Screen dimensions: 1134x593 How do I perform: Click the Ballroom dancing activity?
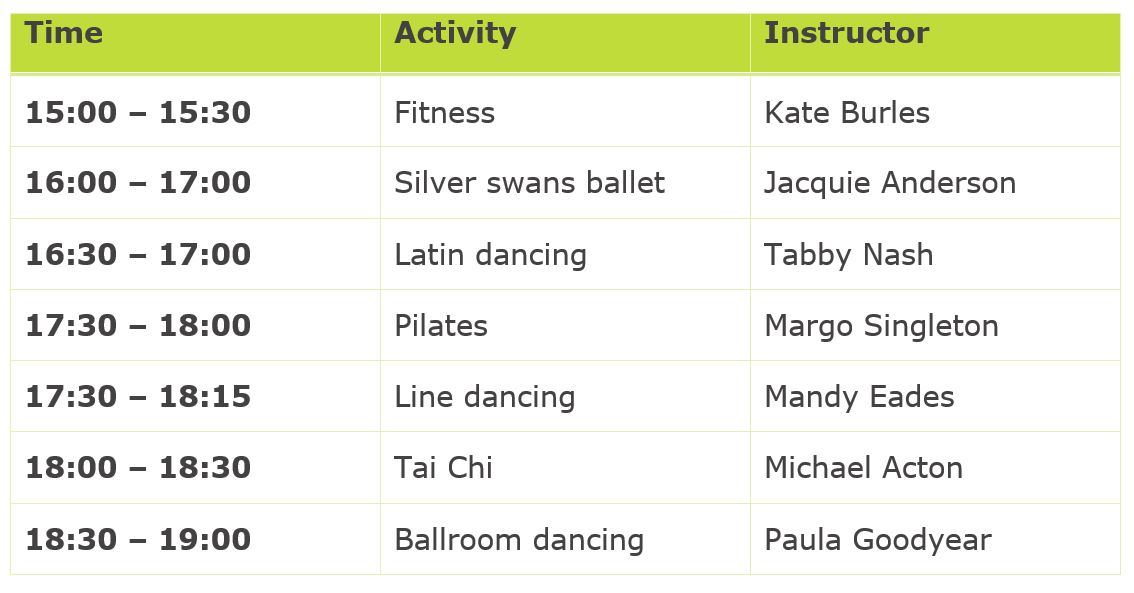pos(519,540)
